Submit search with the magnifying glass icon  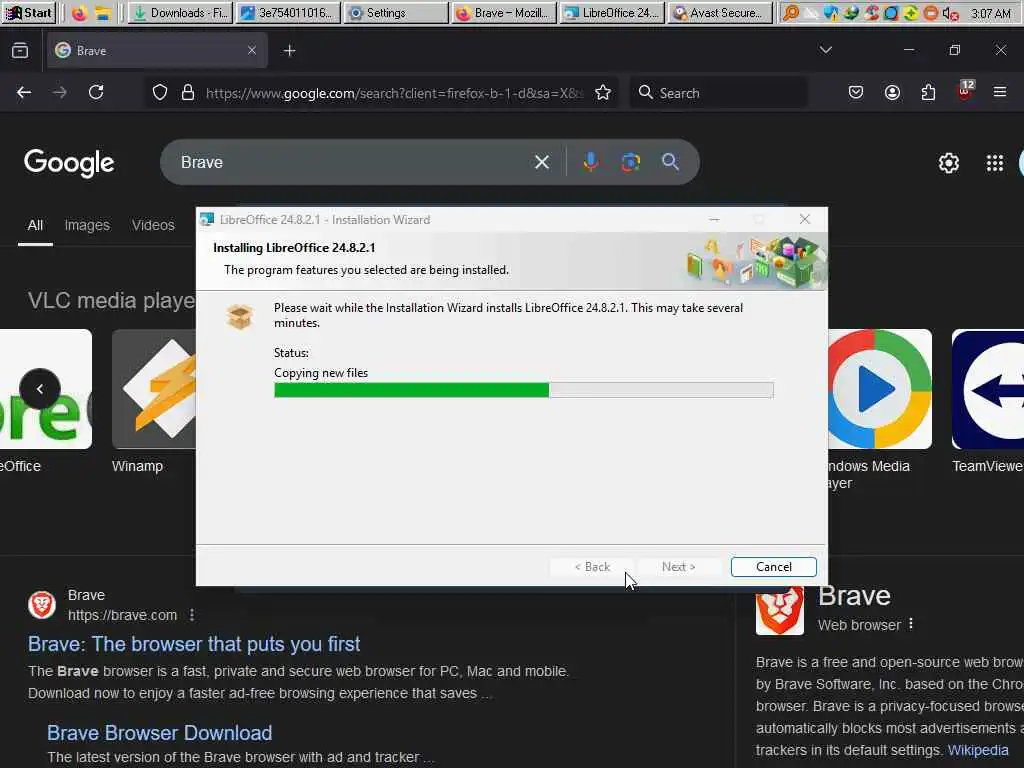point(671,161)
